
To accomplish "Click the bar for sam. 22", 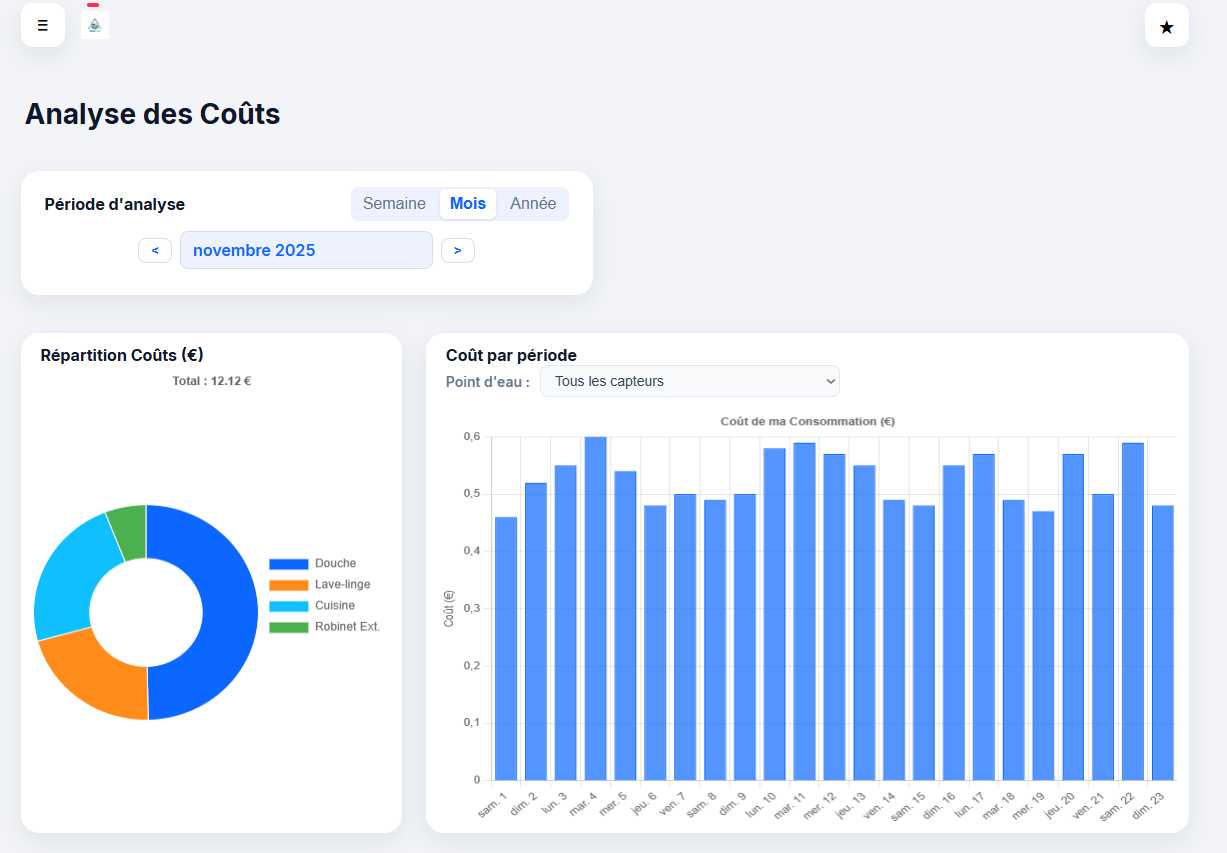I will click(1132, 611).
